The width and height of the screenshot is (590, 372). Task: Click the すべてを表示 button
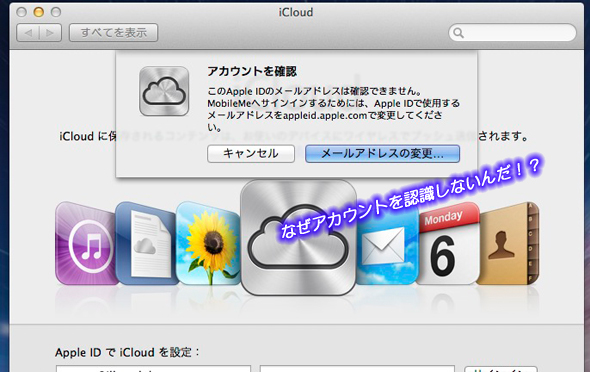click(x=114, y=33)
